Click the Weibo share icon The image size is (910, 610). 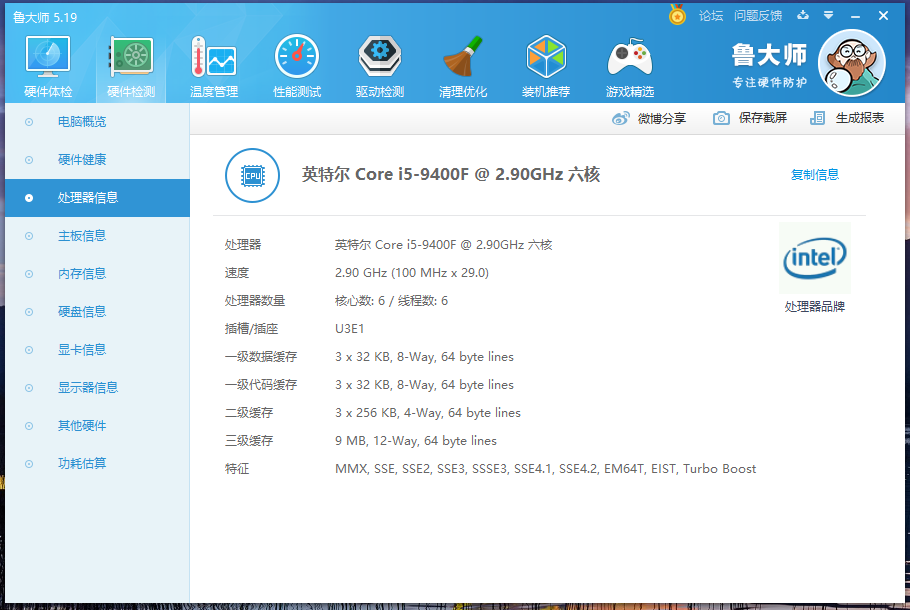point(620,118)
